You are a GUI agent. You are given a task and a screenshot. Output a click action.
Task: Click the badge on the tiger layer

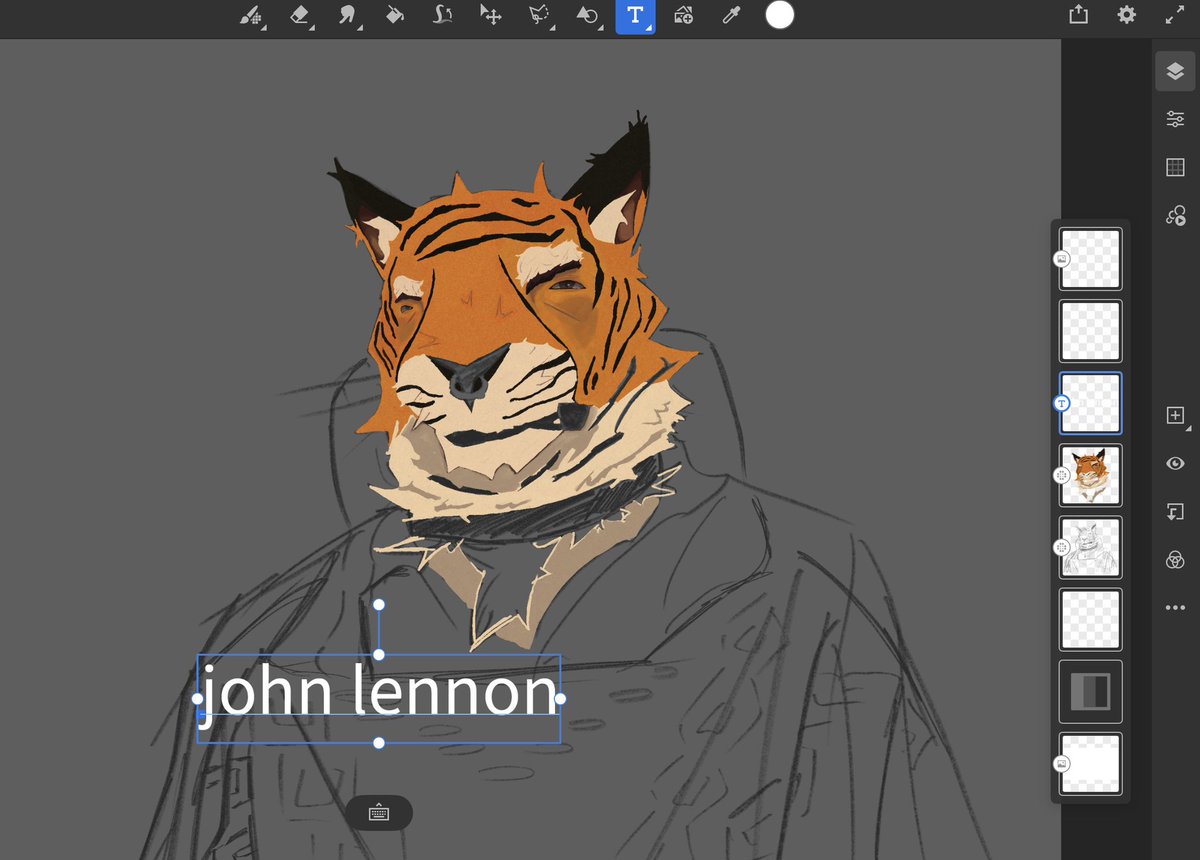point(1062,476)
